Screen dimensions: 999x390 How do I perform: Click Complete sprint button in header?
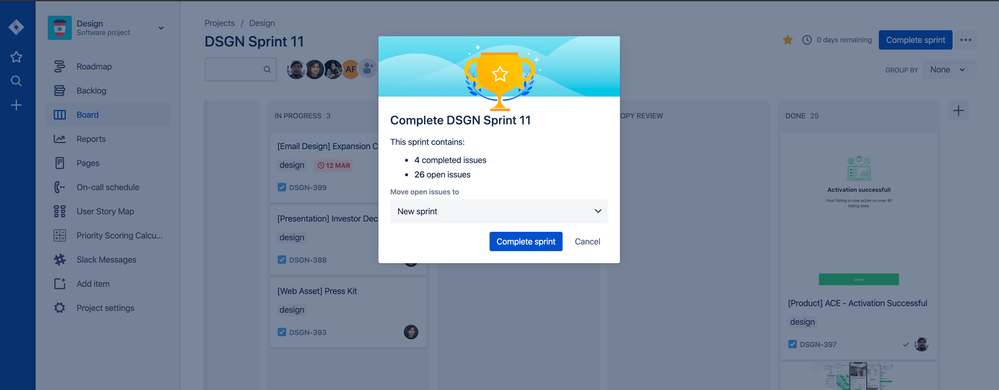point(916,40)
